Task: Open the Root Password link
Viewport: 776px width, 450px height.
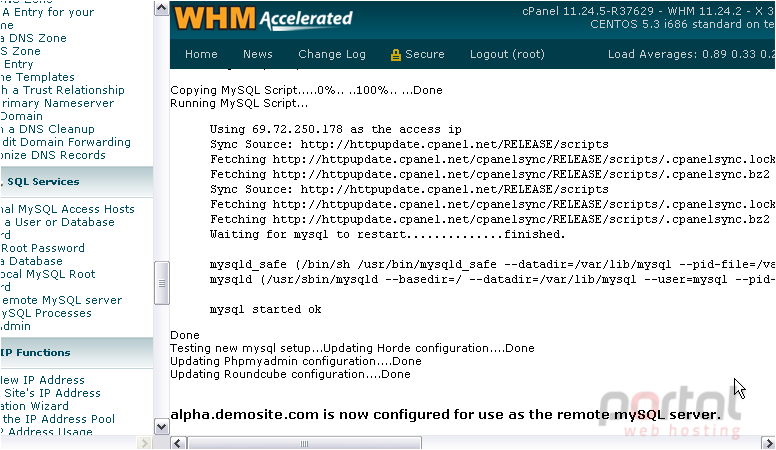Action: pos(43,248)
